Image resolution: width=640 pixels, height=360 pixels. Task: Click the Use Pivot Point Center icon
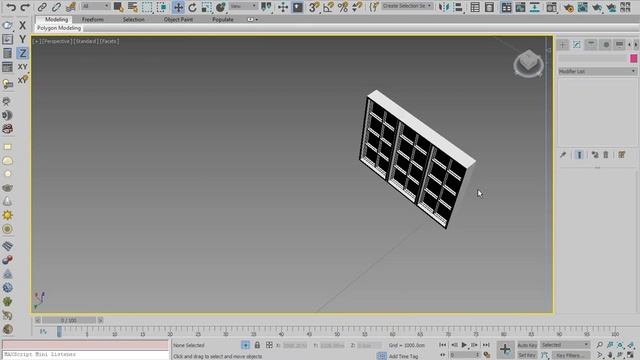click(266, 7)
